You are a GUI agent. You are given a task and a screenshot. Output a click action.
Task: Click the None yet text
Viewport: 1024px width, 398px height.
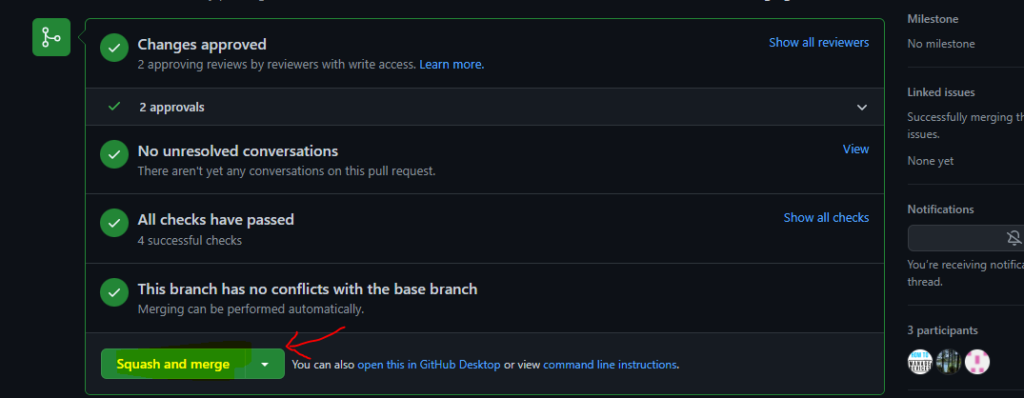pos(930,161)
